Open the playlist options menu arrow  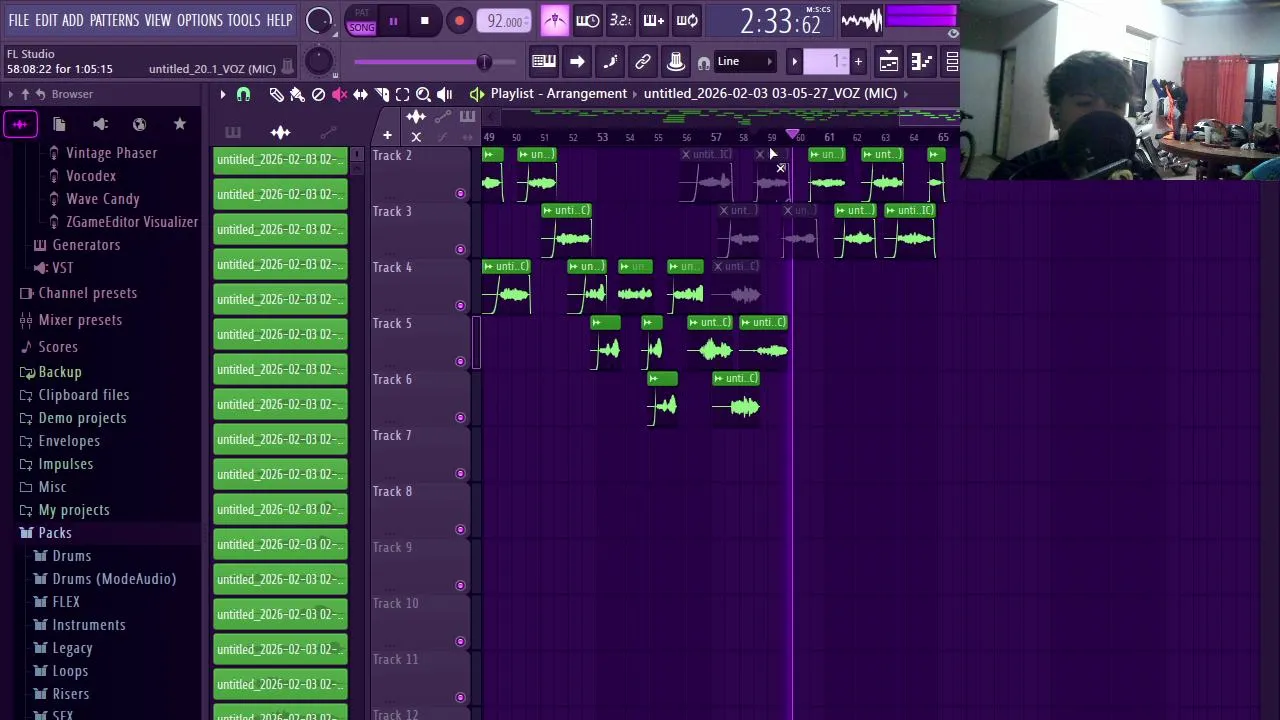point(223,94)
